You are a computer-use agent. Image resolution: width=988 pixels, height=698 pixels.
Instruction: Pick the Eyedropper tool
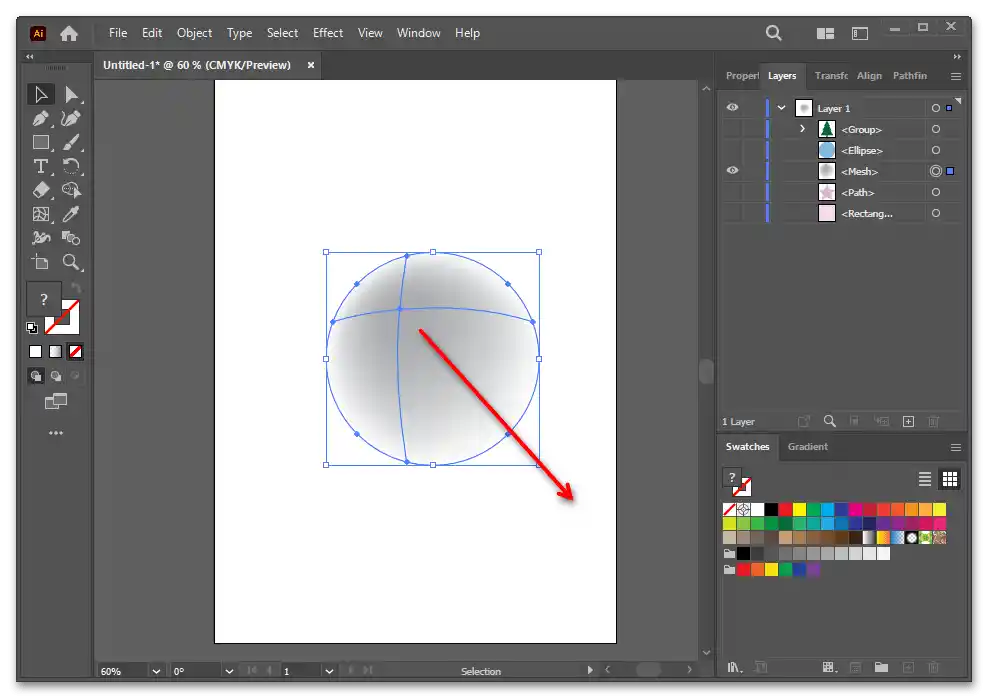pos(71,214)
